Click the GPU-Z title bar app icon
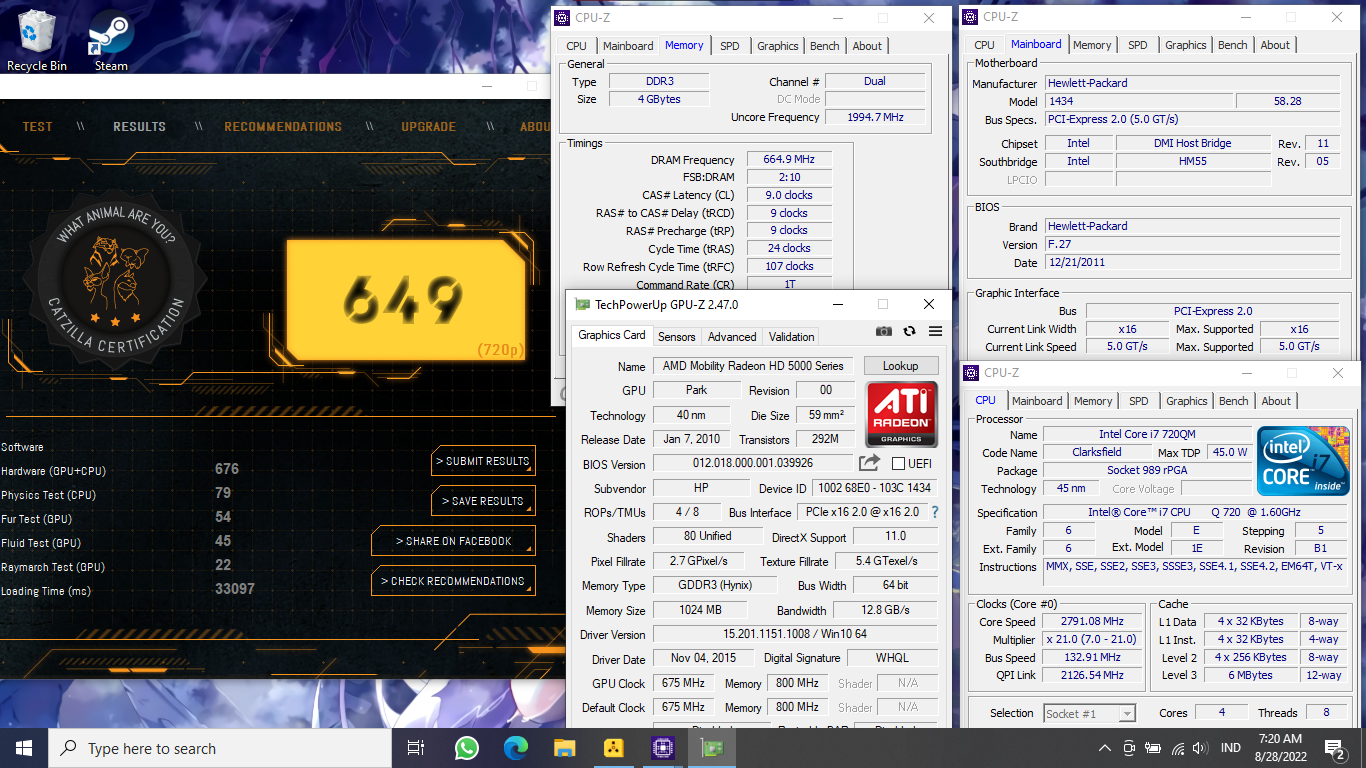This screenshot has height=768, width=1366. [x=581, y=304]
